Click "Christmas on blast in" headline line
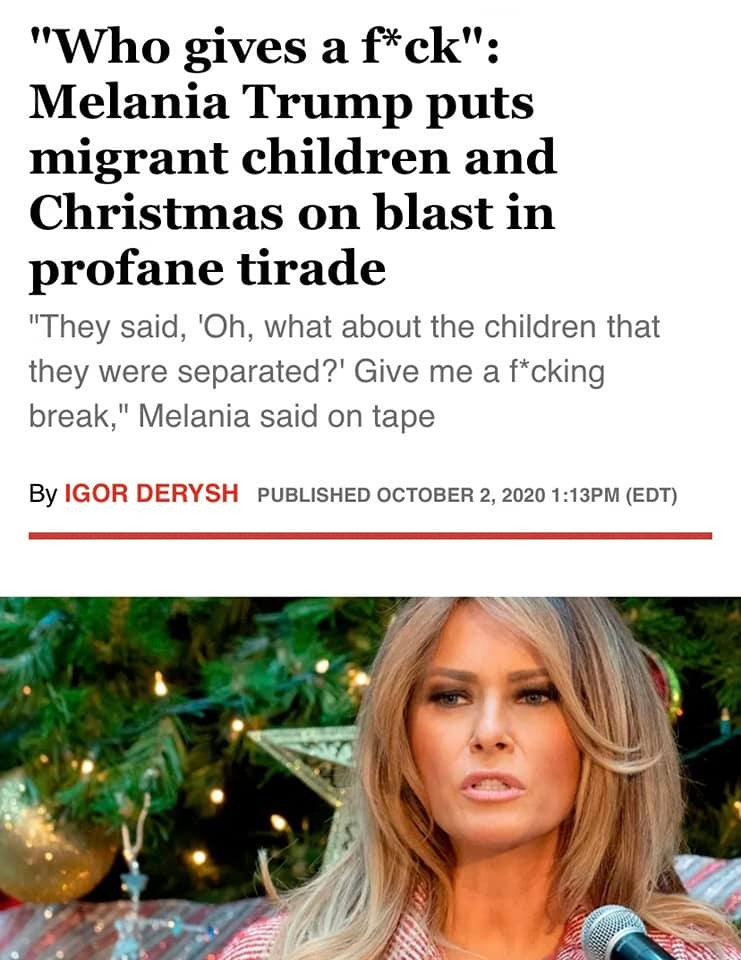This screenshot has height=960, width=741. (292, 213)
